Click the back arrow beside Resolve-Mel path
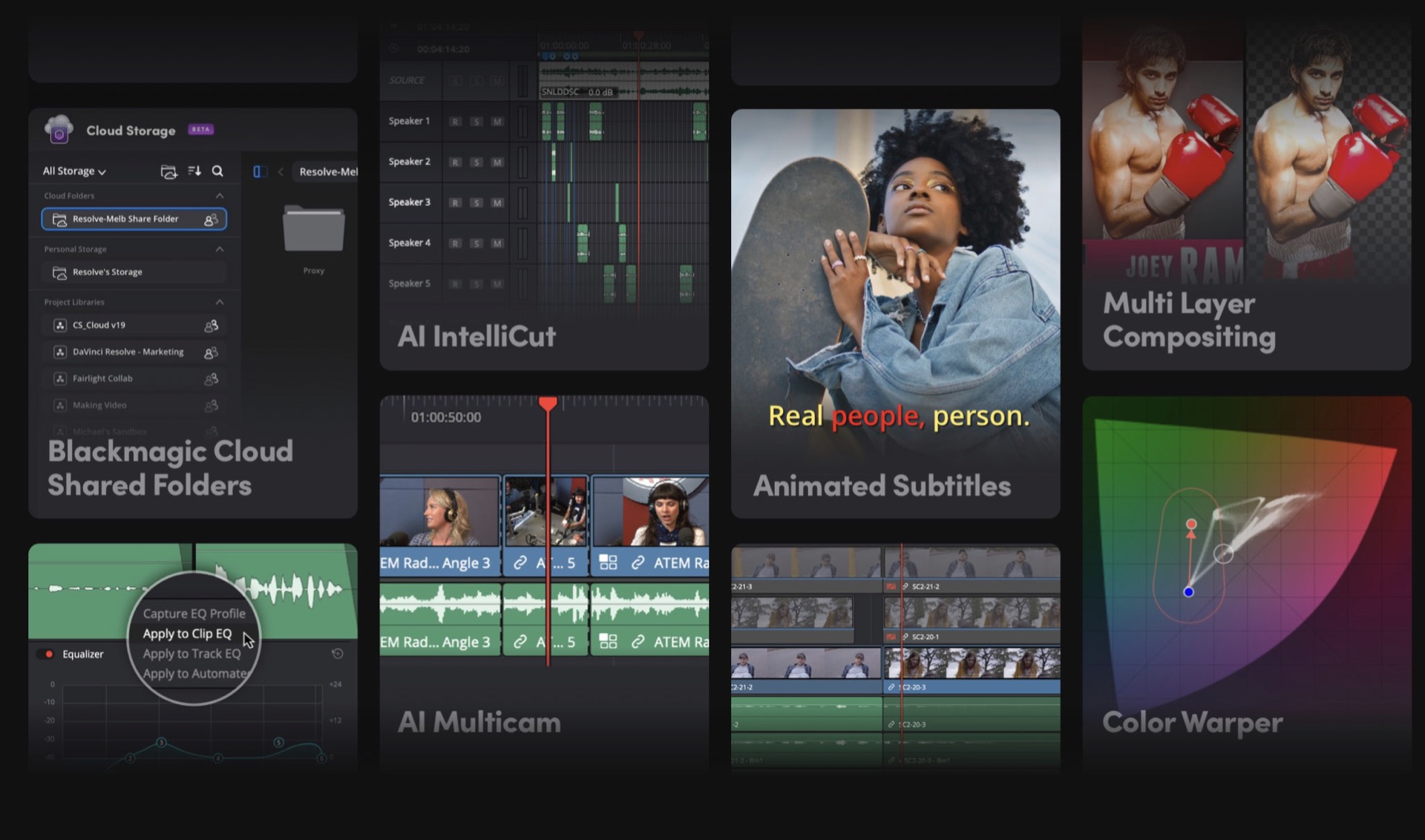The image size is (1425, 840). (x=281, y=171)
